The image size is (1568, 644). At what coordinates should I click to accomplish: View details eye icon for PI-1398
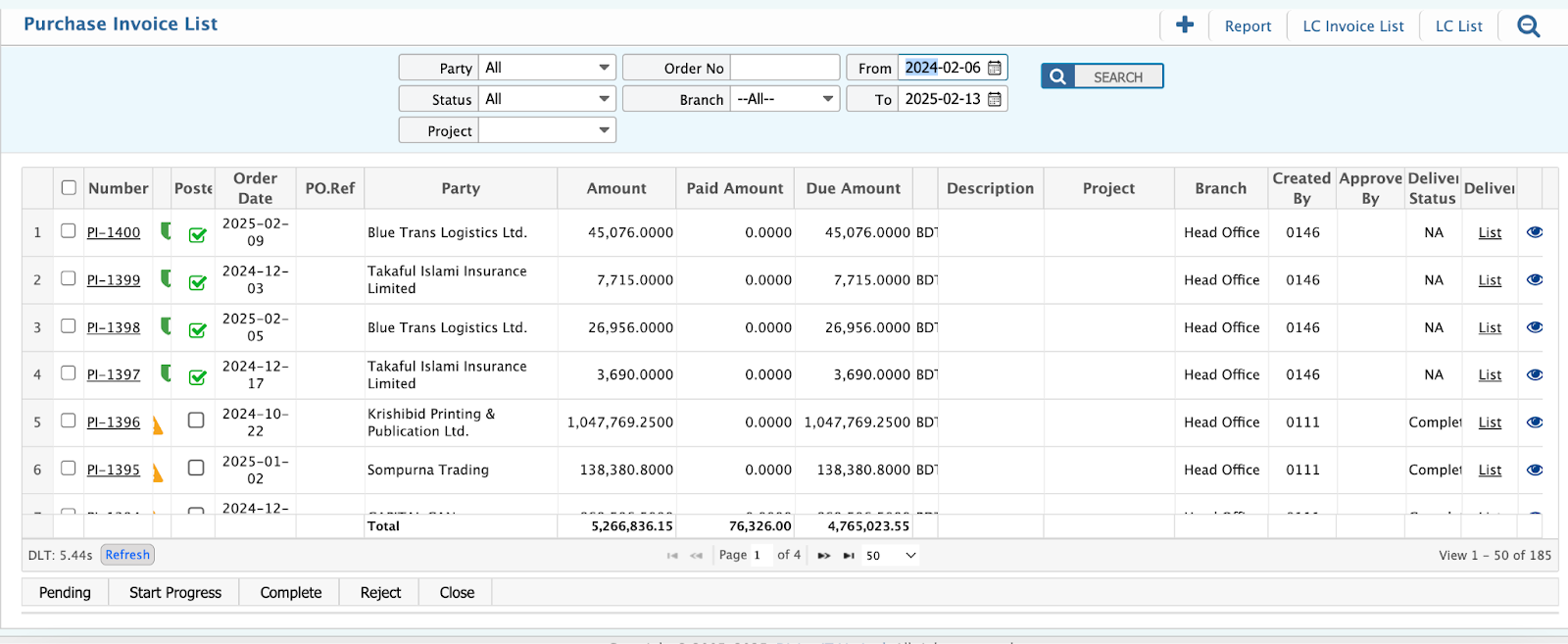[1535, 327]
